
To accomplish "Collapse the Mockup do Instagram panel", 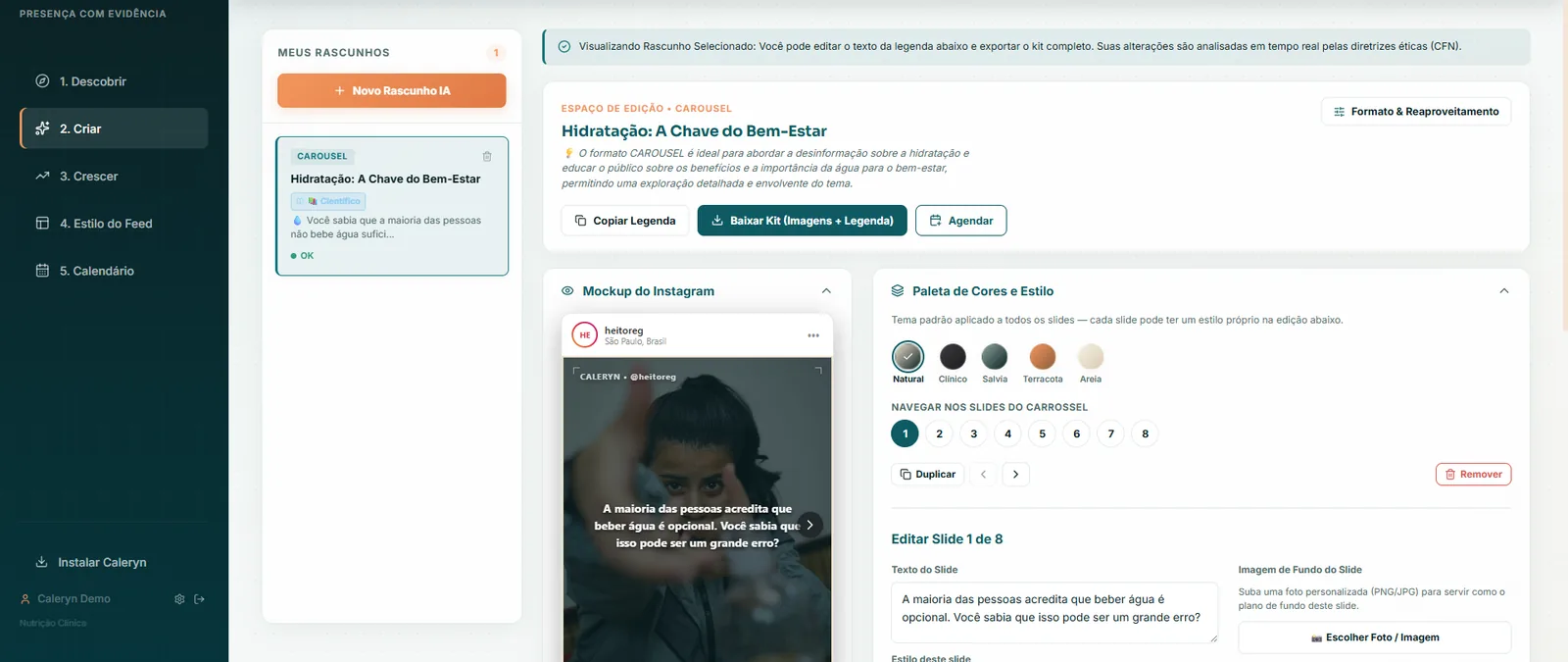I will [826, 291].
